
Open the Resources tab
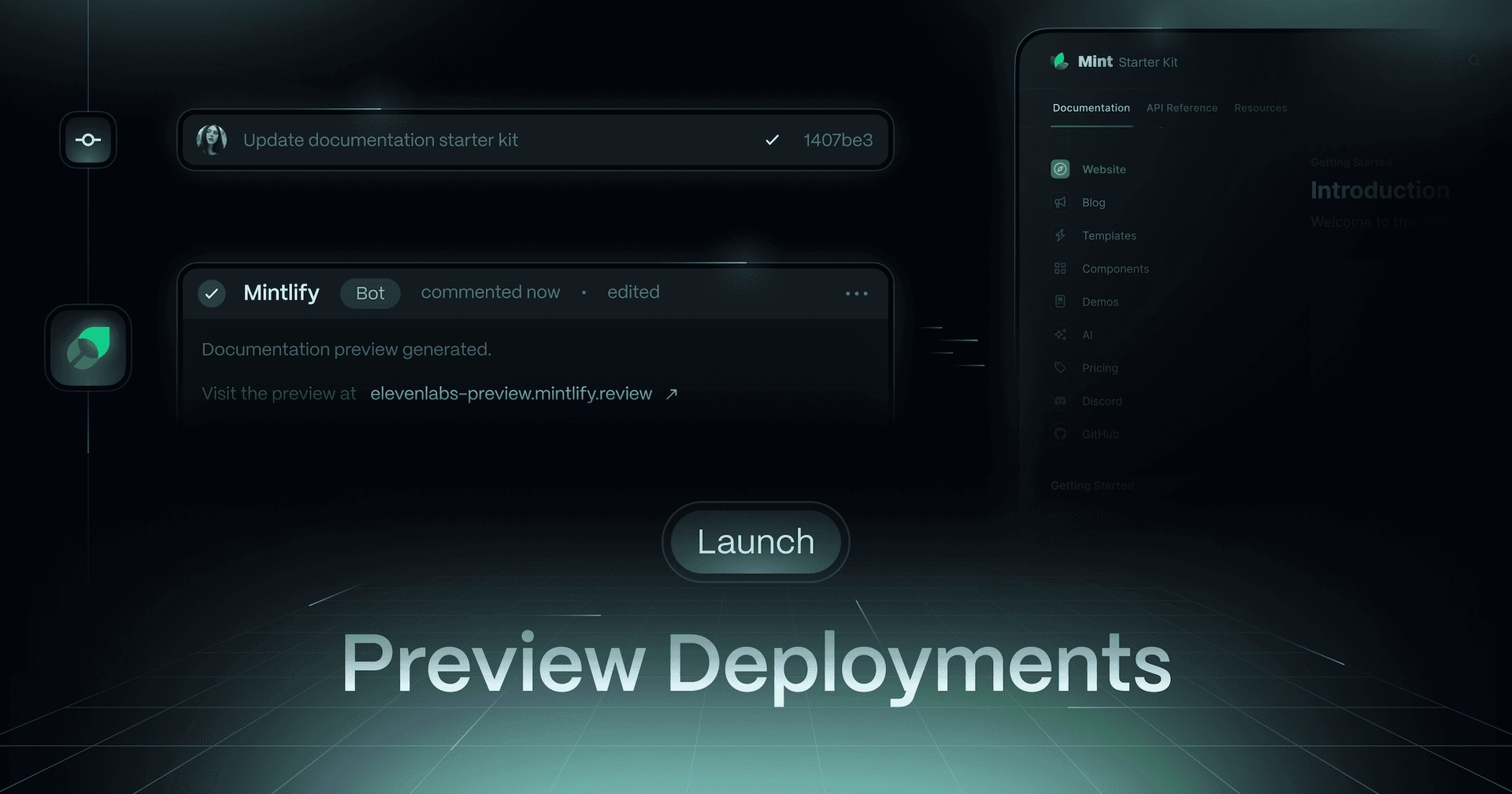tap(1260, 108)
